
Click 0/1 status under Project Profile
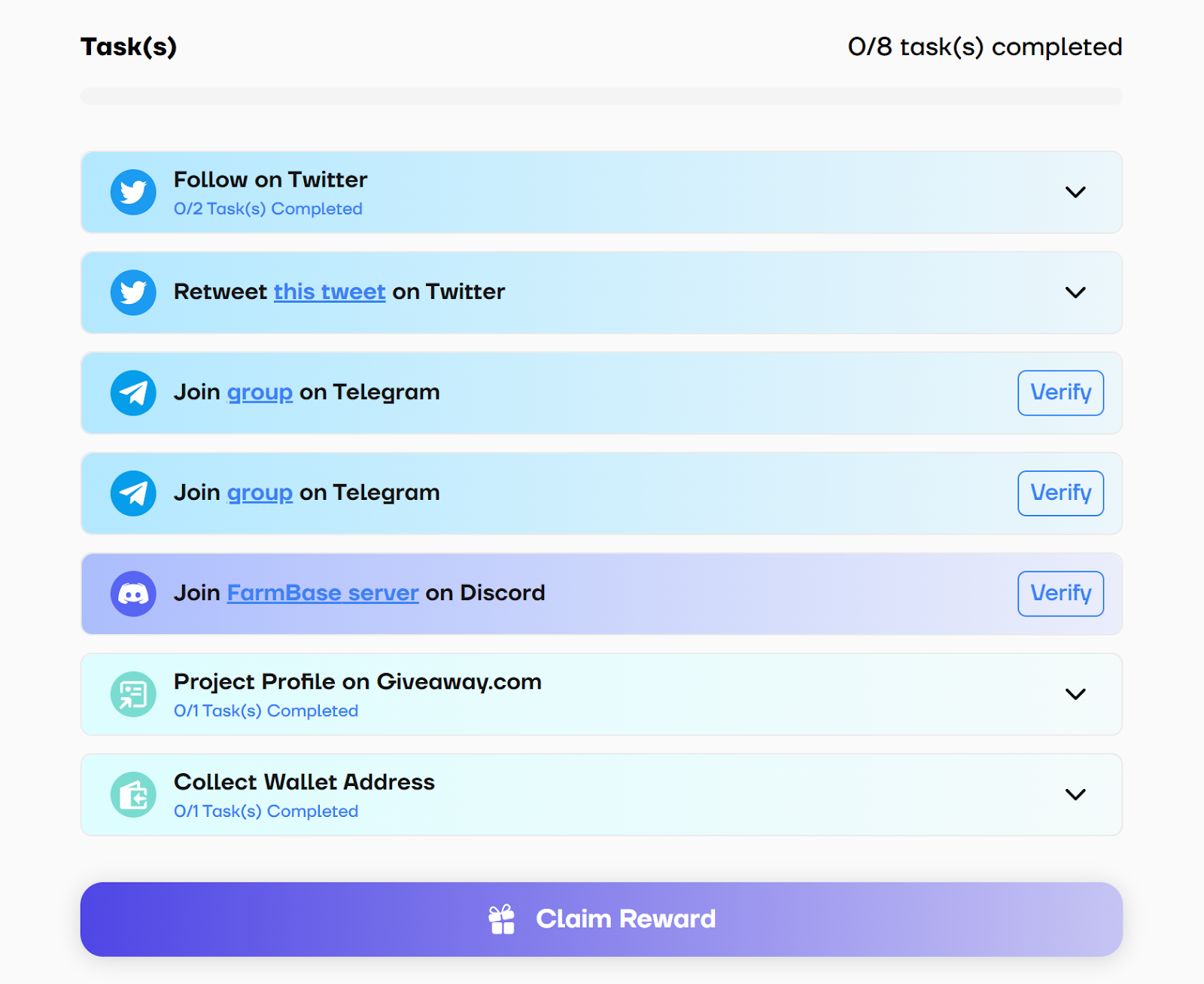click(266, 711)
